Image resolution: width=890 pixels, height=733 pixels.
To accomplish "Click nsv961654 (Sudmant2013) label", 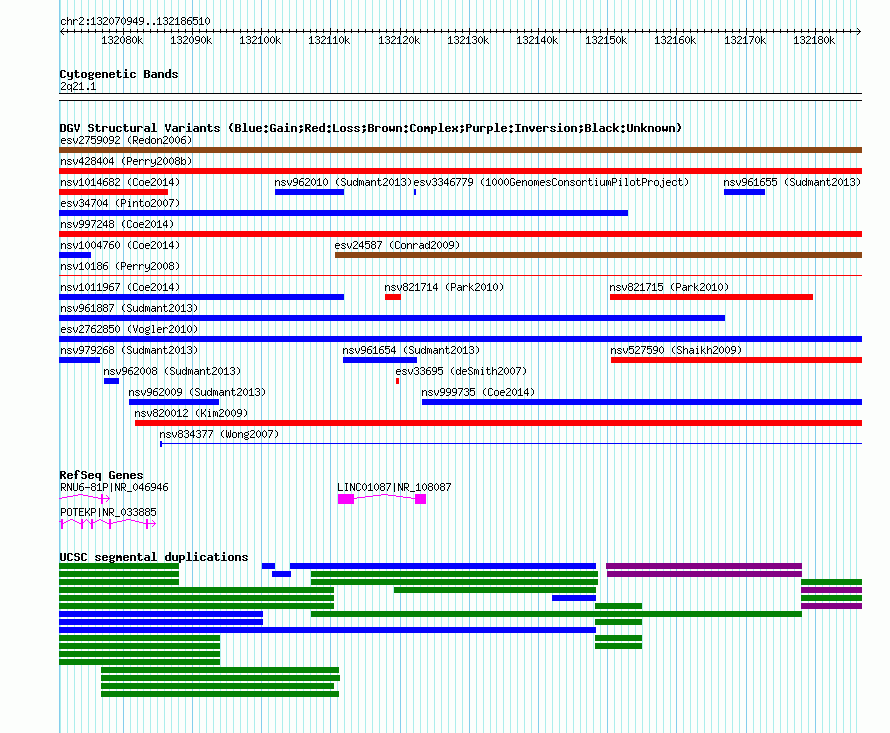I will [x=411, y=350].
